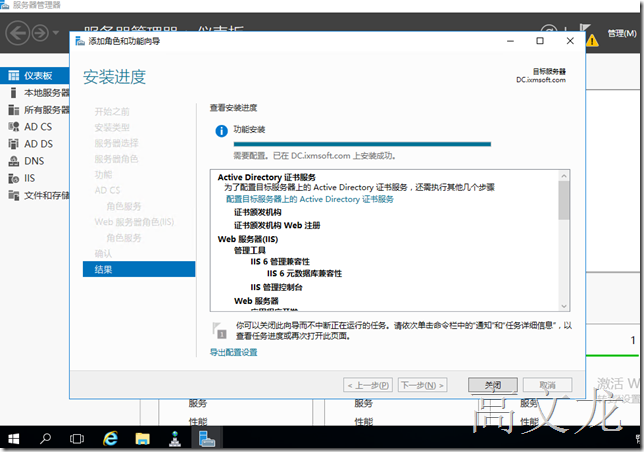Click the 下一步(N) button
The width and height of the screenshot is (644, 452).
tap(423, 385)
